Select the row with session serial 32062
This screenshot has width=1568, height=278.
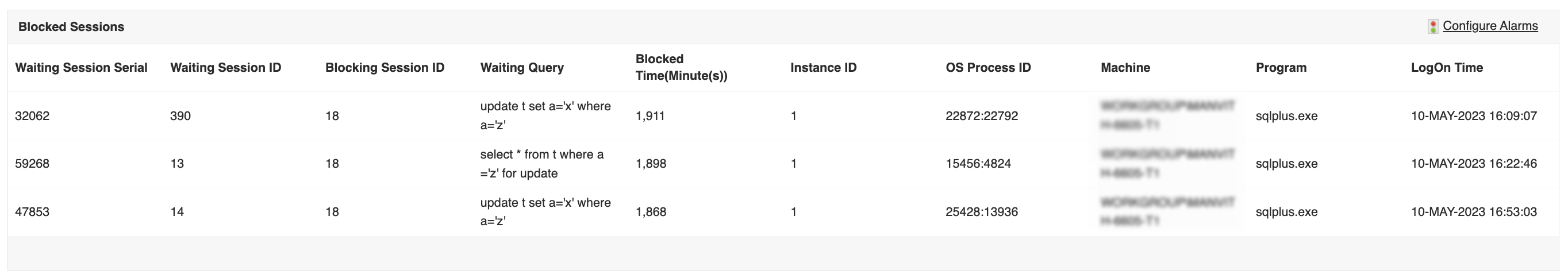click(x=32, y=115)
